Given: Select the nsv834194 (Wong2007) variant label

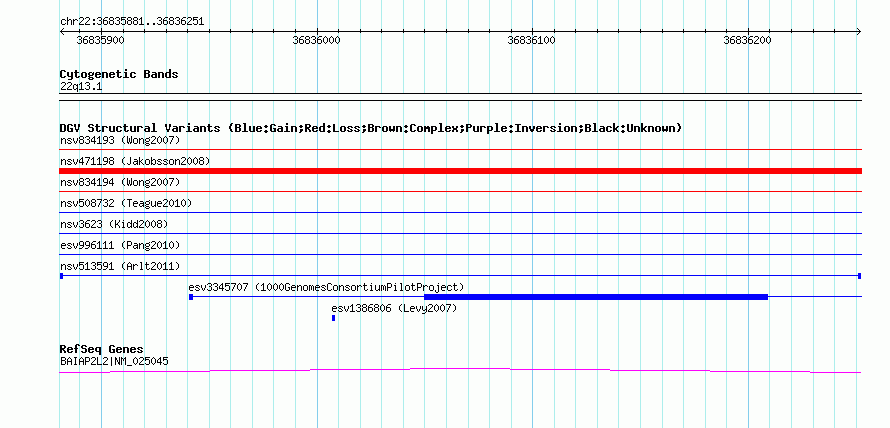Looking at the screenshot, I should 120,182.
